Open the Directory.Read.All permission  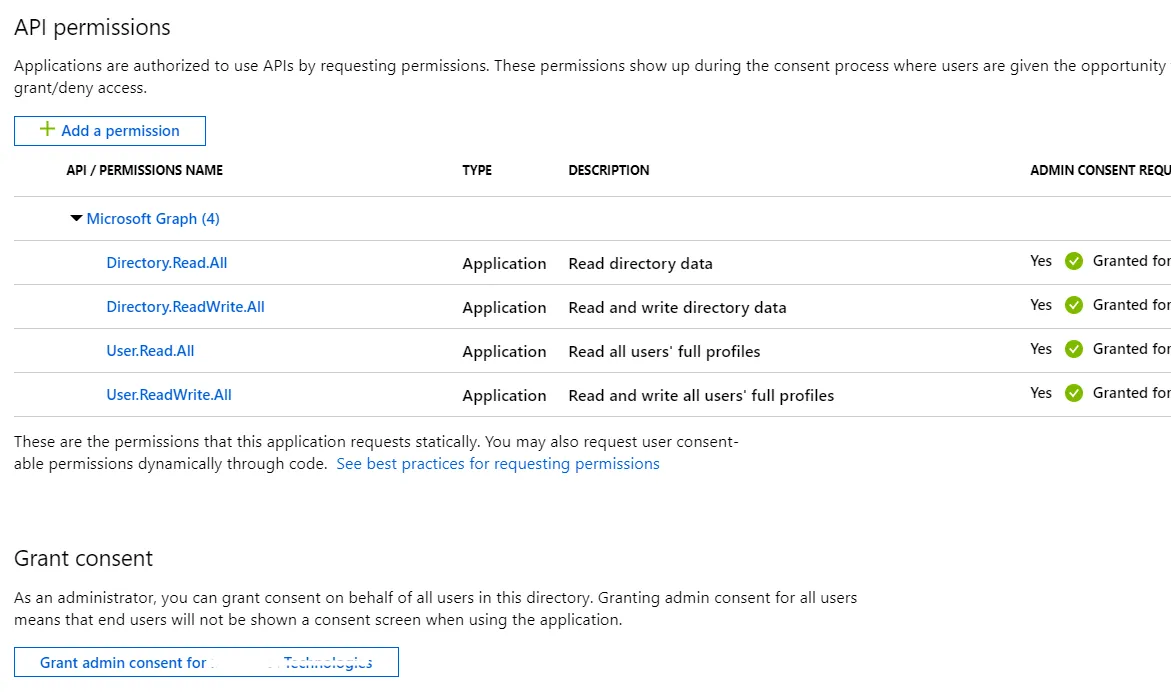[x=167, y=262]
